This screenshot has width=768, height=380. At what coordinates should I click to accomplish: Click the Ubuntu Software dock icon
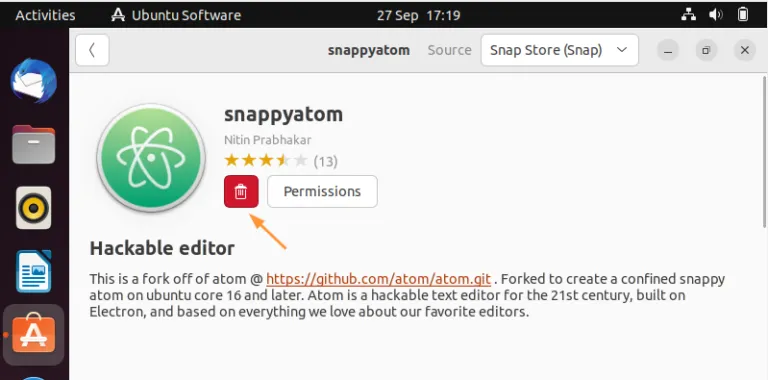(x=33, y=335)
